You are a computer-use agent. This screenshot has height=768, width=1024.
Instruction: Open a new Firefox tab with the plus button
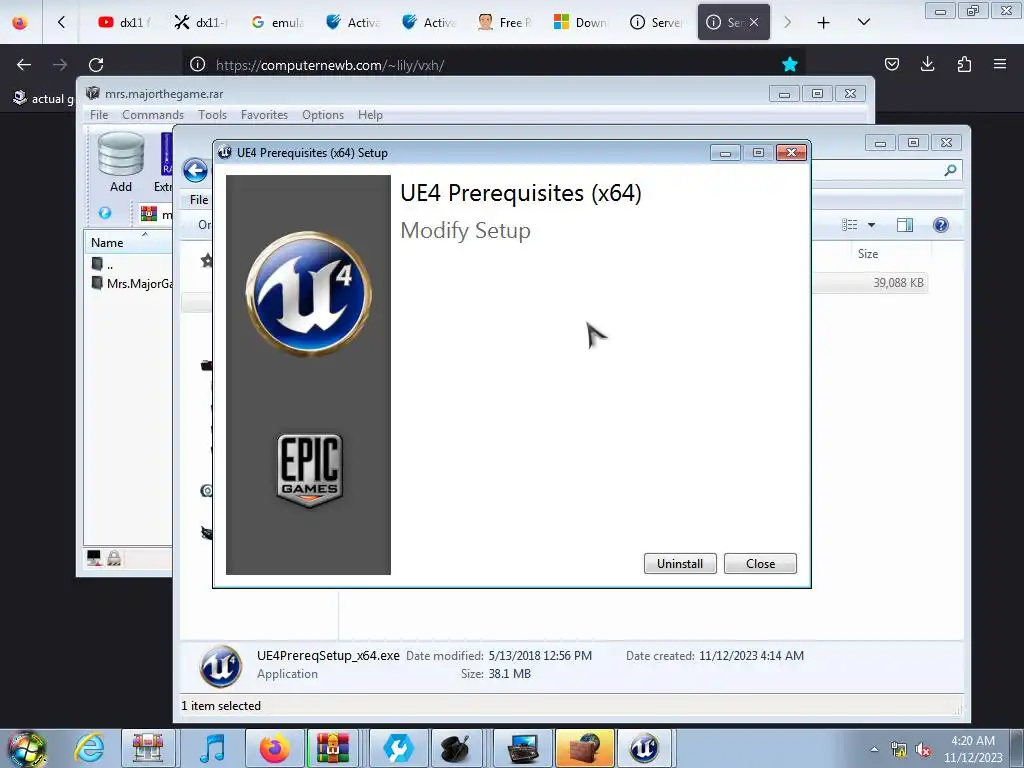pyautogui.click(x=824, y=23)
